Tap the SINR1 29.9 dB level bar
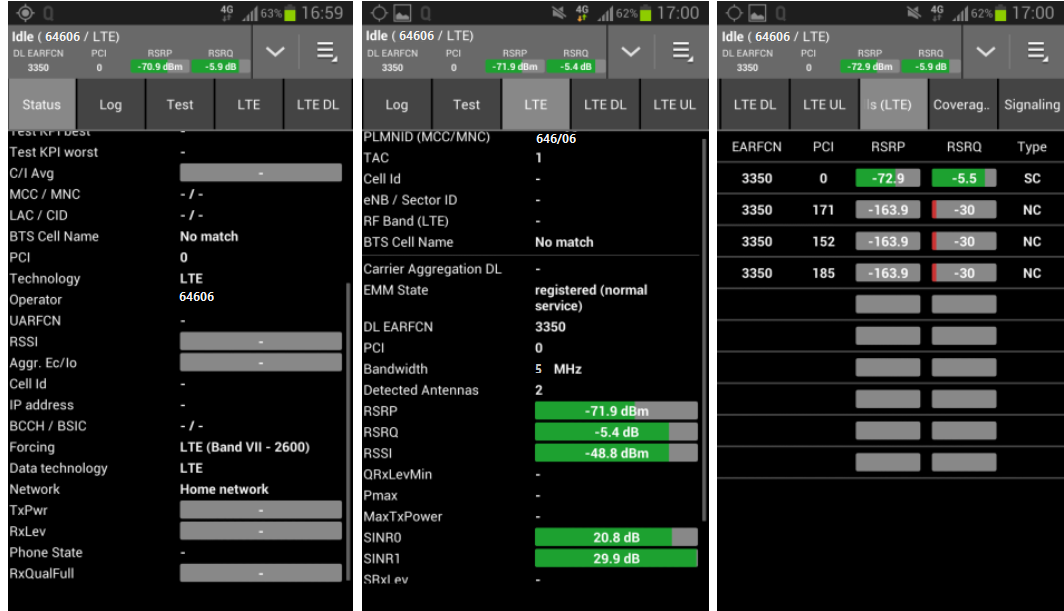Image resolution: width=1064 pixels, height=611 pixels. click(x=616, y=559)
